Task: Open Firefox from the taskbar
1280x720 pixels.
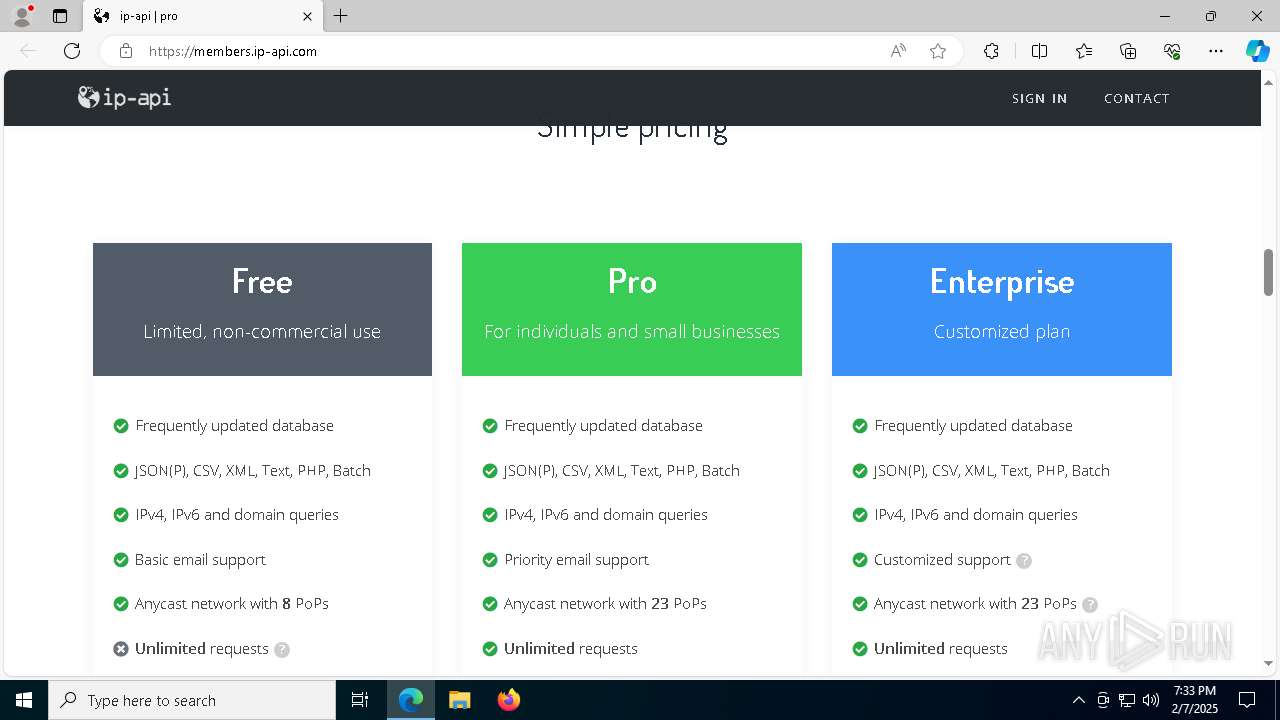Action: pos(508,700)
